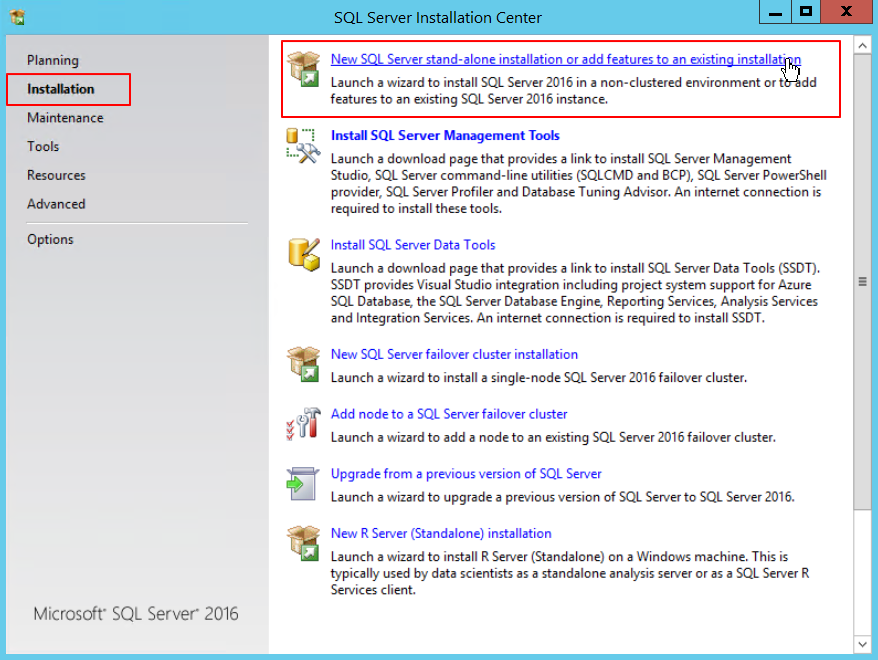Launch New SQL Server stand-alone installation link

(566, 59)
